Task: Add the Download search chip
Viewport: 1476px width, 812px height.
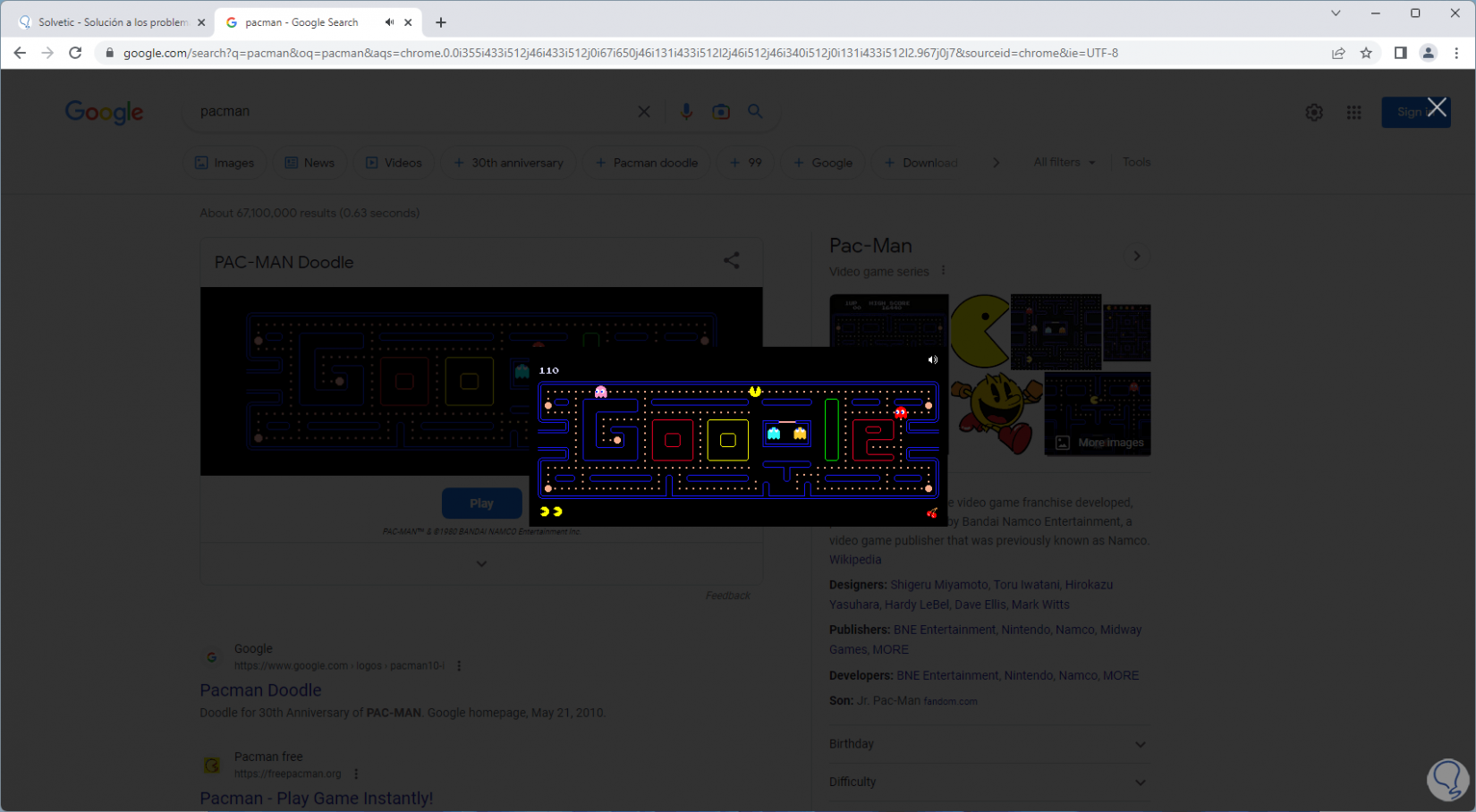Action: click(x=920, y=163)
